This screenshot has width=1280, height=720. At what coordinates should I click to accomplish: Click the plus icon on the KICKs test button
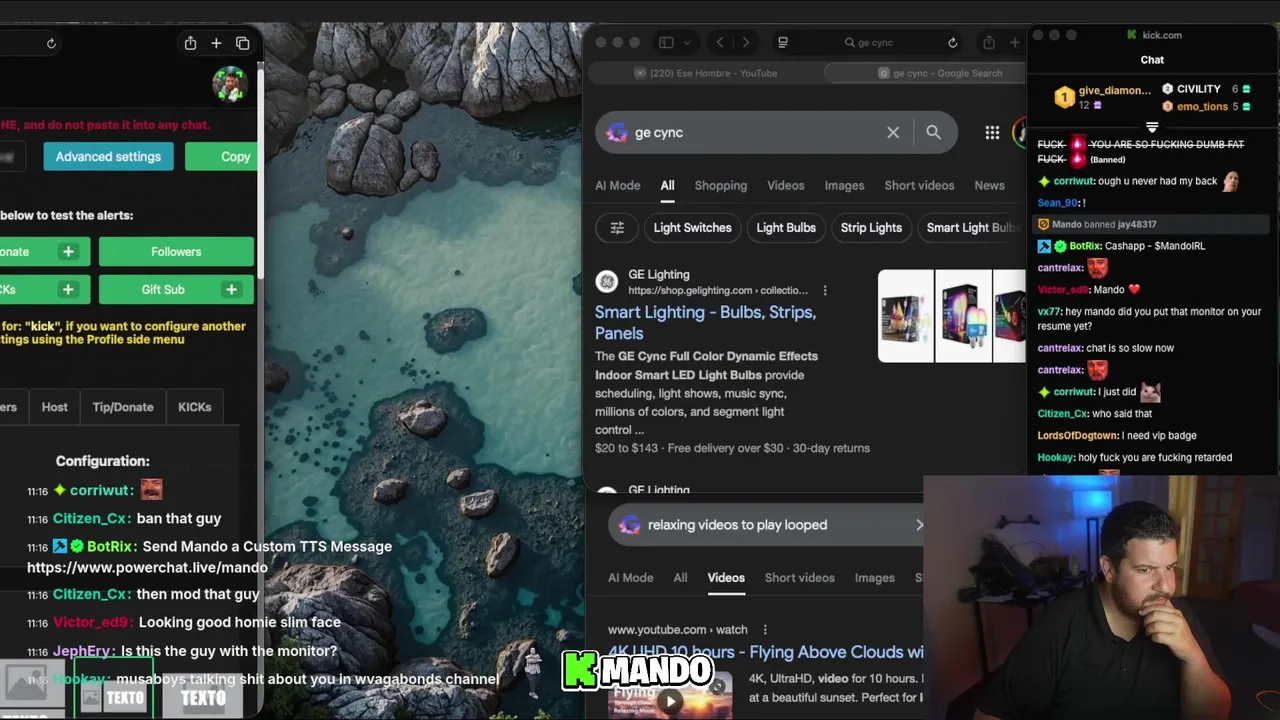pyautogui.click(x=68, y=290)
